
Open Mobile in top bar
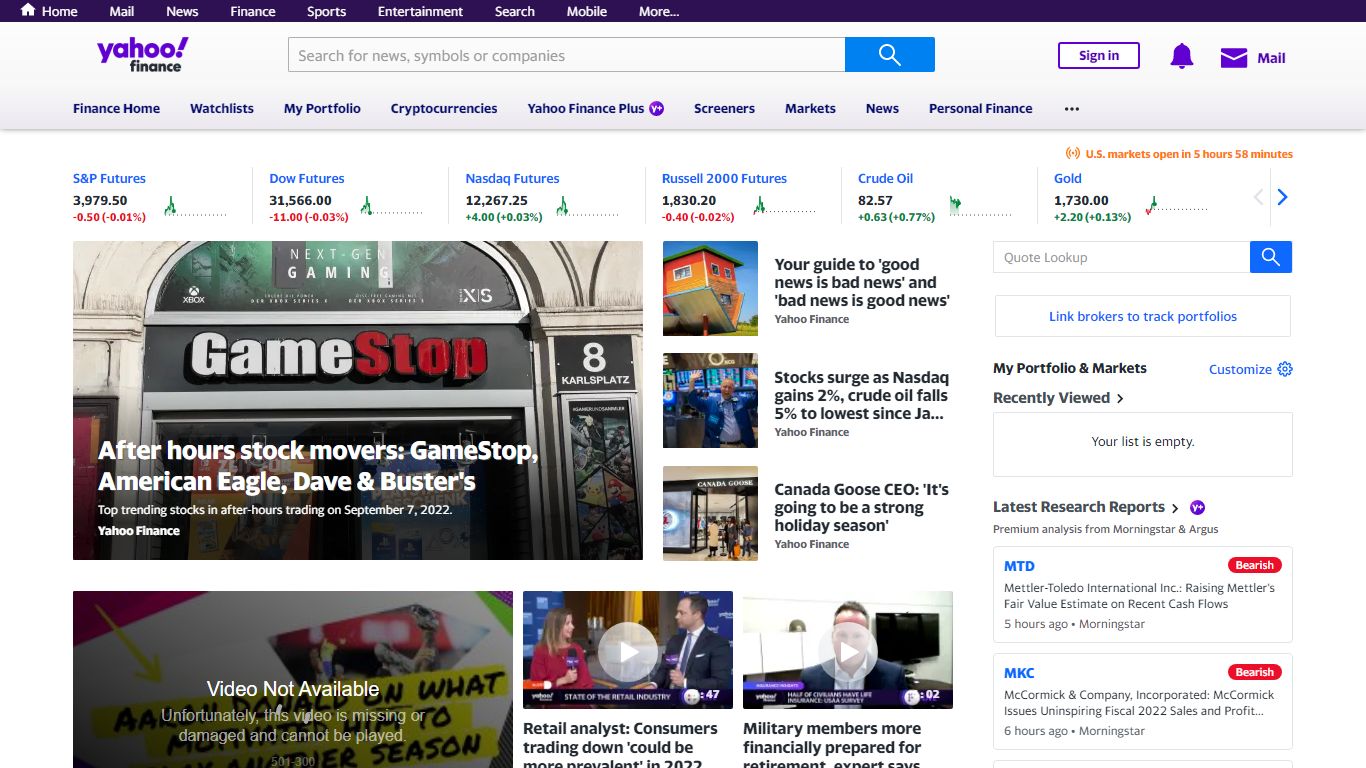(587, 11)
